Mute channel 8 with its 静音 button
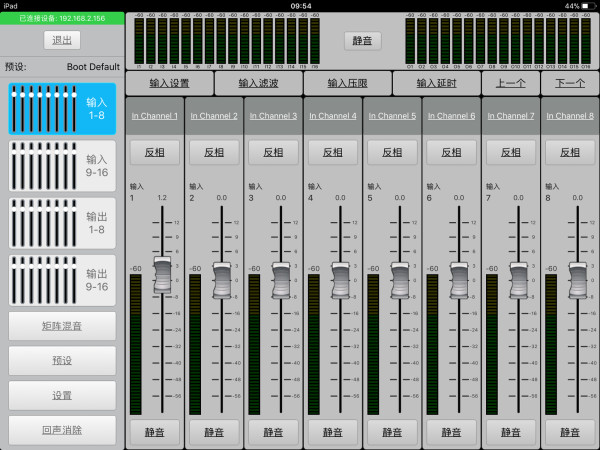600x450 pixels. [x=570, y=432]
